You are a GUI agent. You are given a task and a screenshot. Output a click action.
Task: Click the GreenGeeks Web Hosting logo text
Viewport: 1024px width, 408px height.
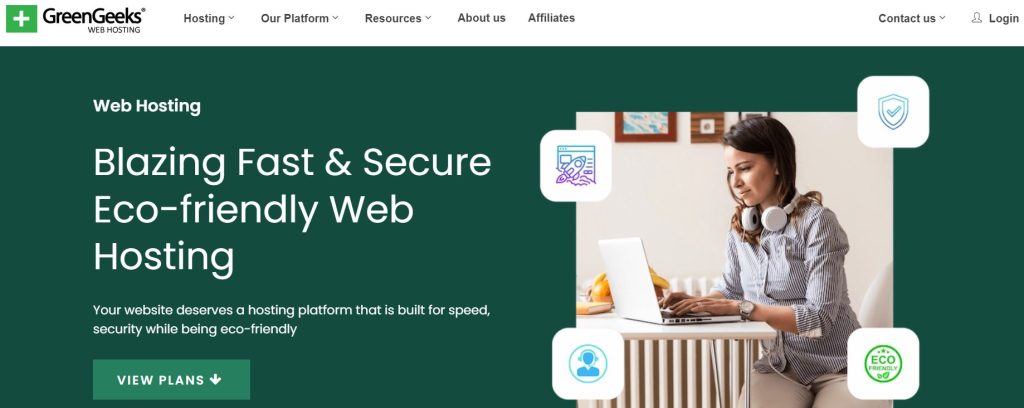94,19
